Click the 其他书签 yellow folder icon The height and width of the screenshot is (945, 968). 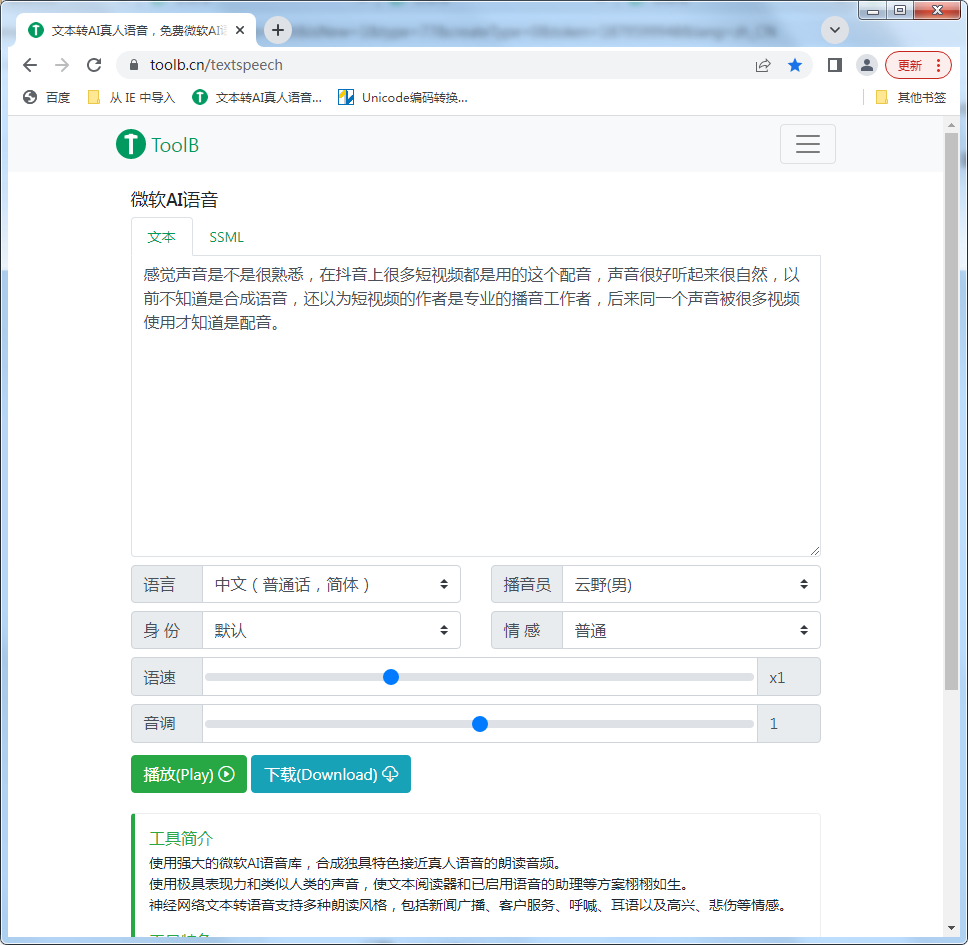pos(882,97)
